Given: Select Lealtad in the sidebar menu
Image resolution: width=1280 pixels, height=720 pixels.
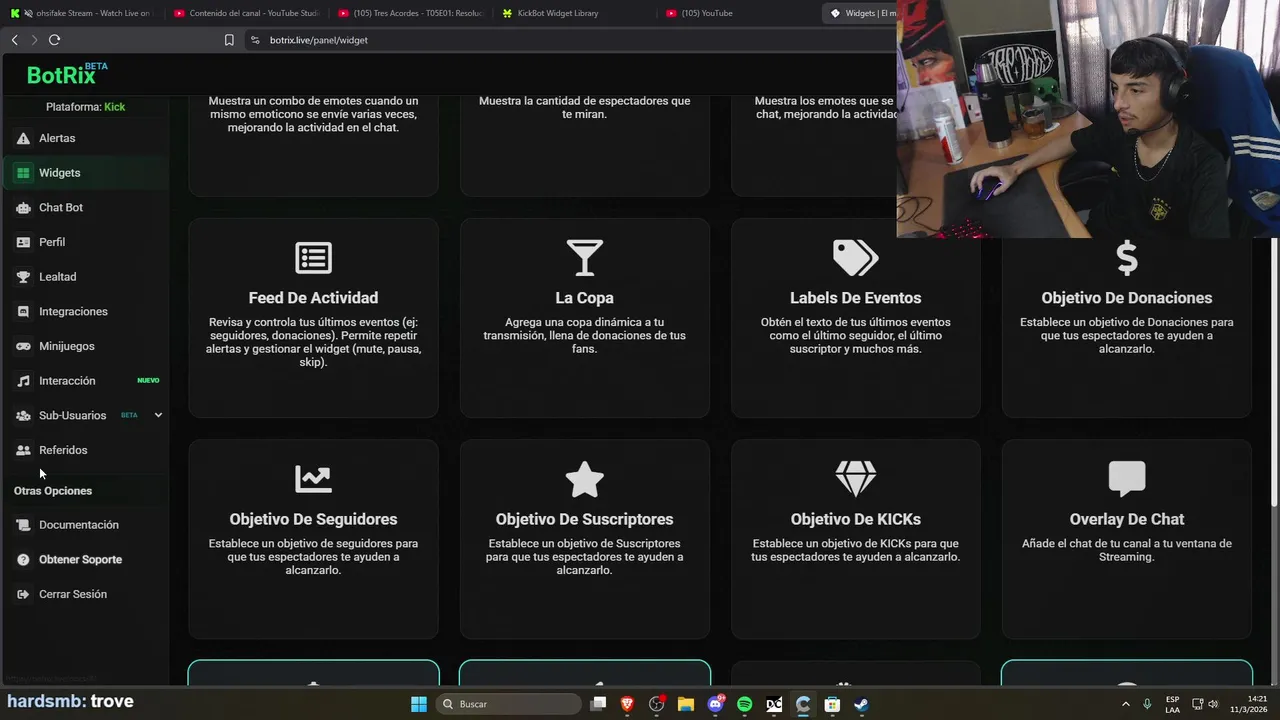Looking at the screenshot, I should (57, 277).
